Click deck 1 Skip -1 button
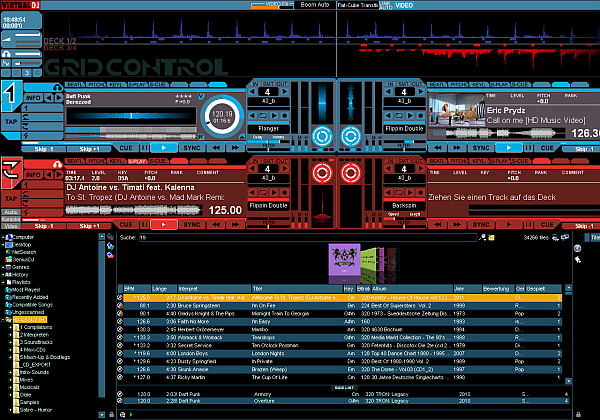600x420 pixels. click(44, 149)
